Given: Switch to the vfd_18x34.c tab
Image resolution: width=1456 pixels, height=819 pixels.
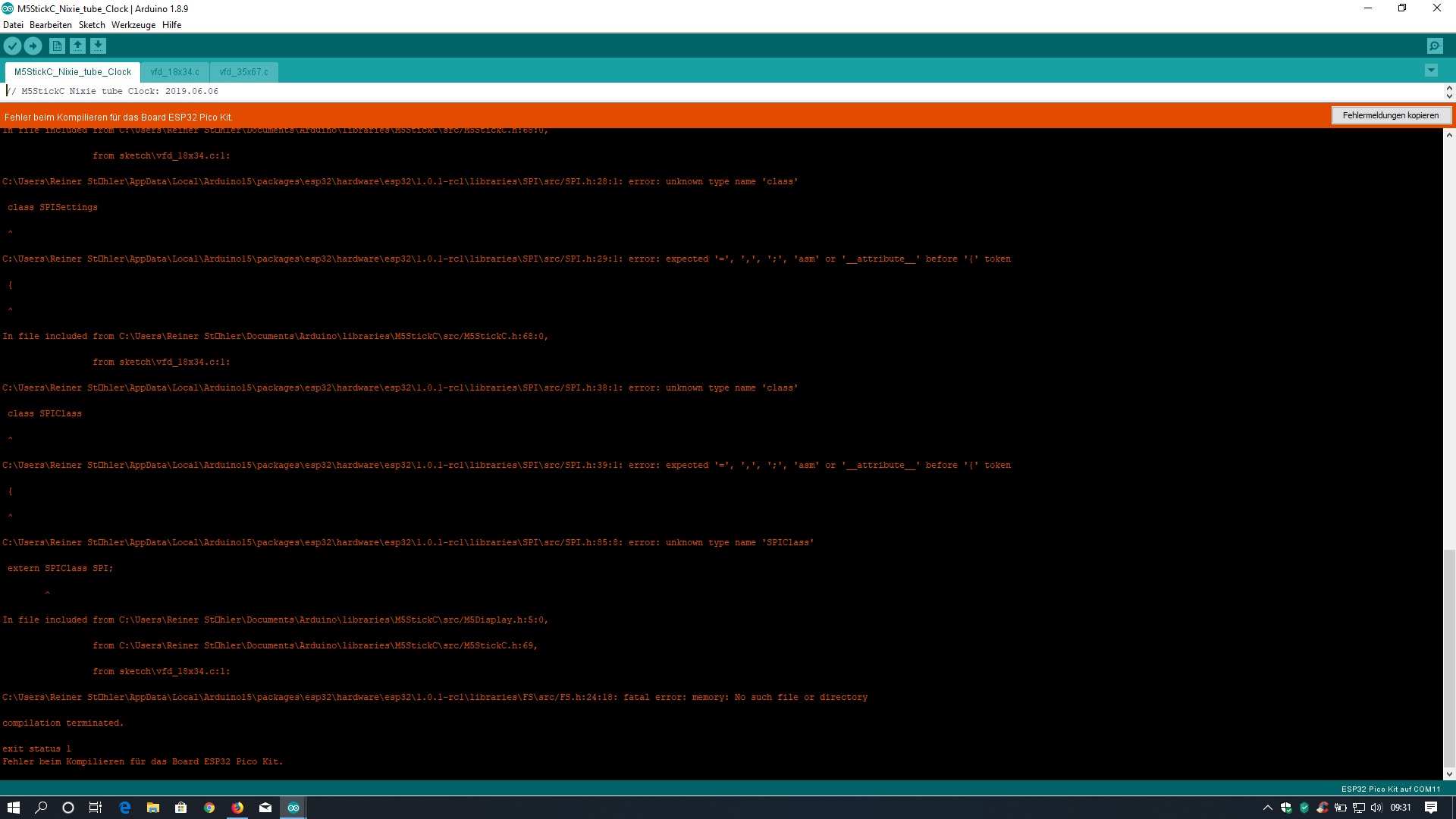Looking at the screenshot, I should pyautogui.click(x=174, y=72).
